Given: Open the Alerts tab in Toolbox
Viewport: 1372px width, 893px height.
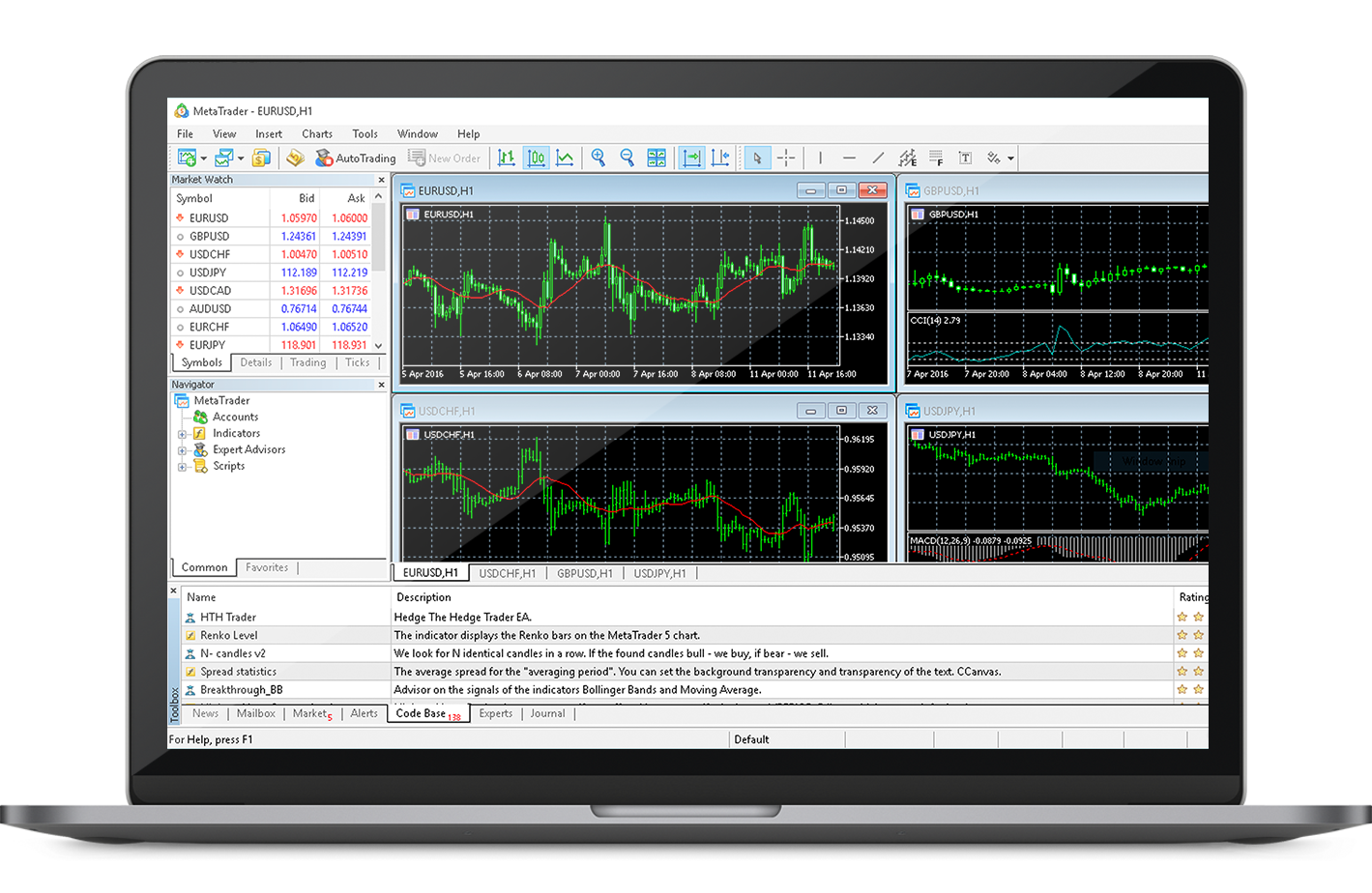Looking at the screenshot, I should [365, 713].
